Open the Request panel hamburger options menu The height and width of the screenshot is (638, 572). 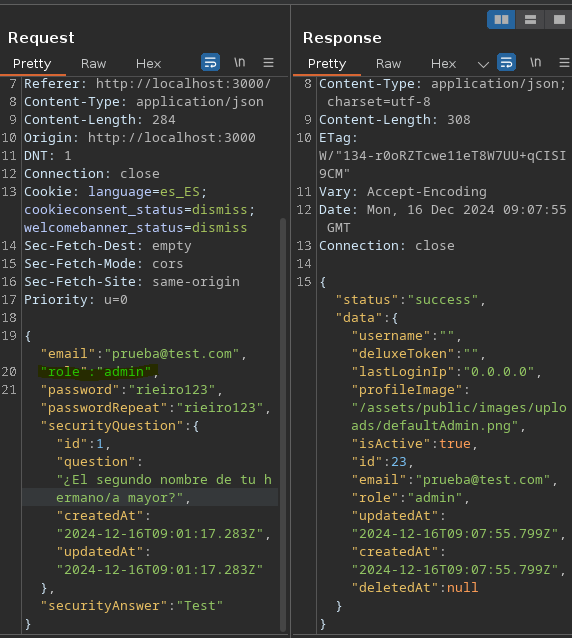(x=268, y=63)
